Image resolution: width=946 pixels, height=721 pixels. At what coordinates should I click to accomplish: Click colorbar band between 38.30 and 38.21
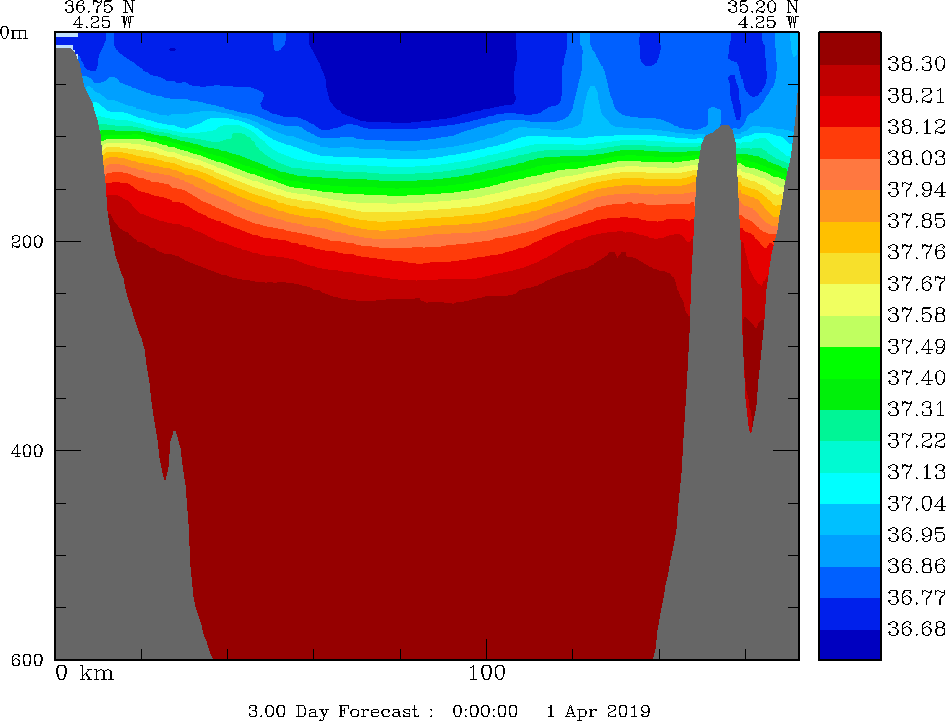pos(849,80)
